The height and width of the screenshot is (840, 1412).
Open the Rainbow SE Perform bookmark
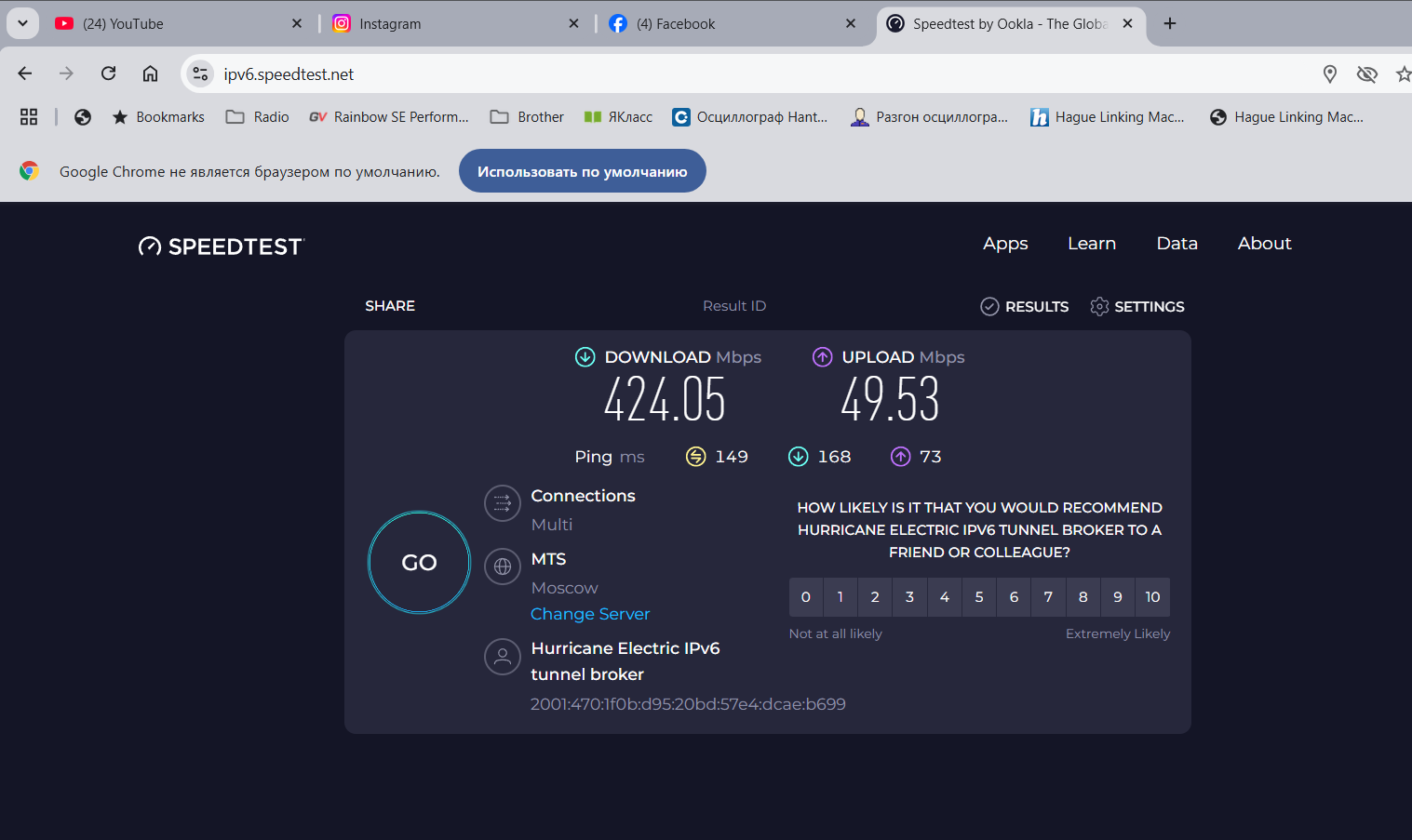click(389, 117)
